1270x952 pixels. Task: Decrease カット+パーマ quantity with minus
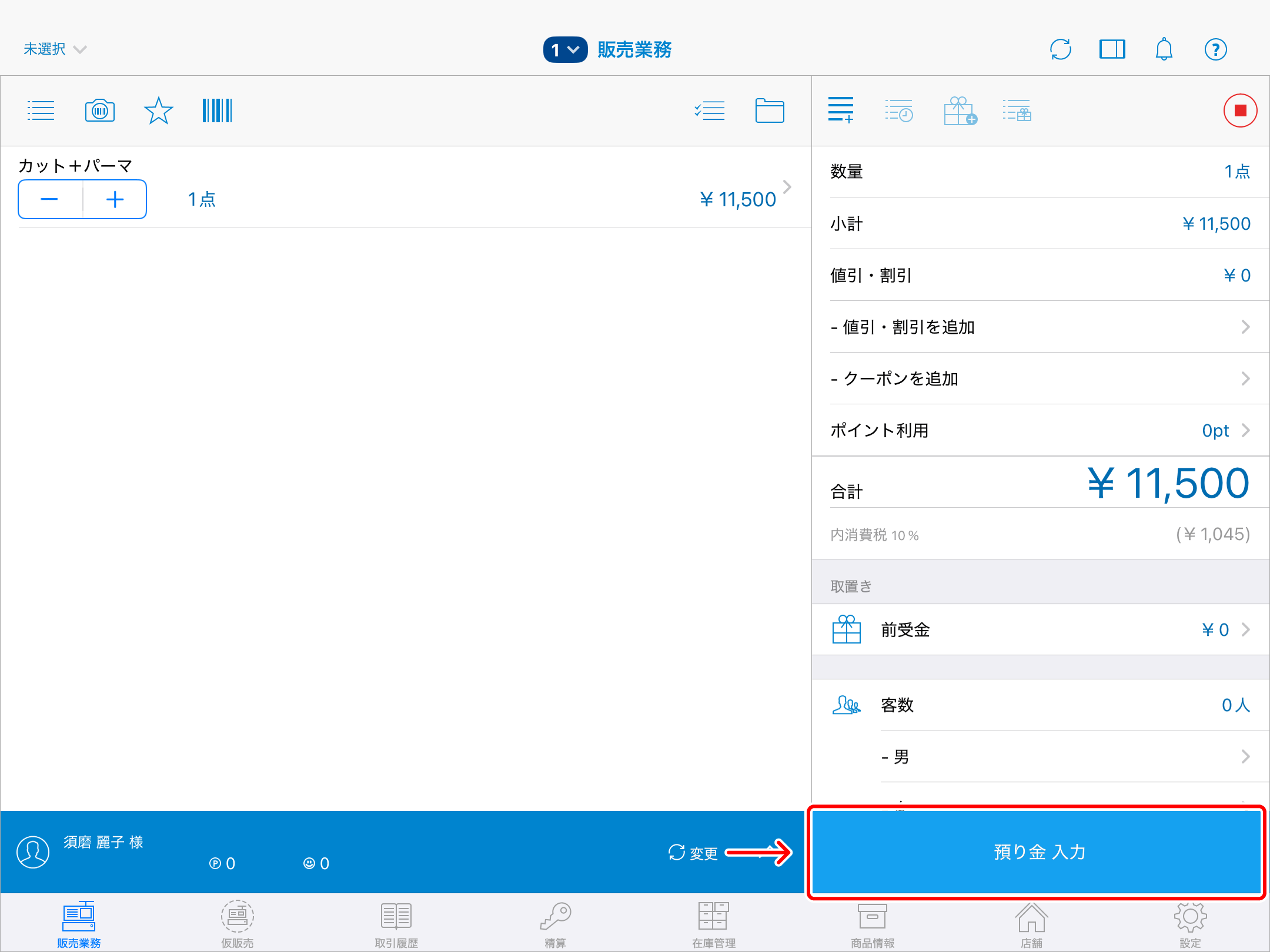coord(49,200)
